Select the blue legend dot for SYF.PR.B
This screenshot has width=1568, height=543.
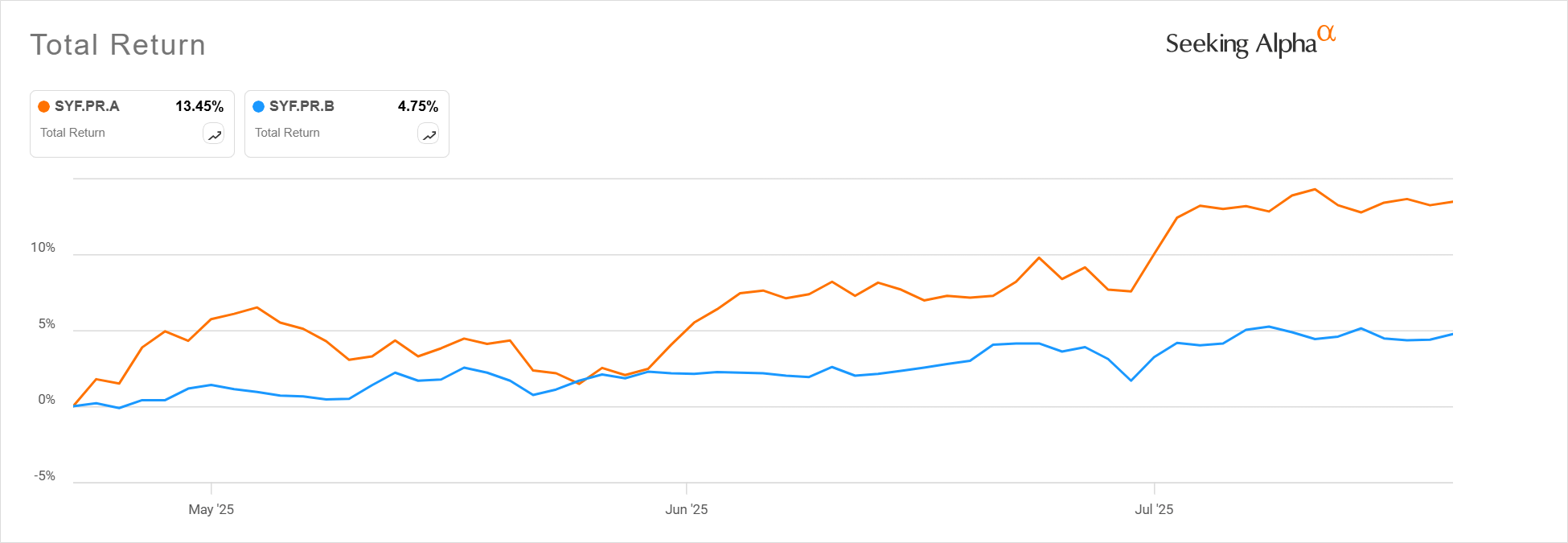coord(258,105)
